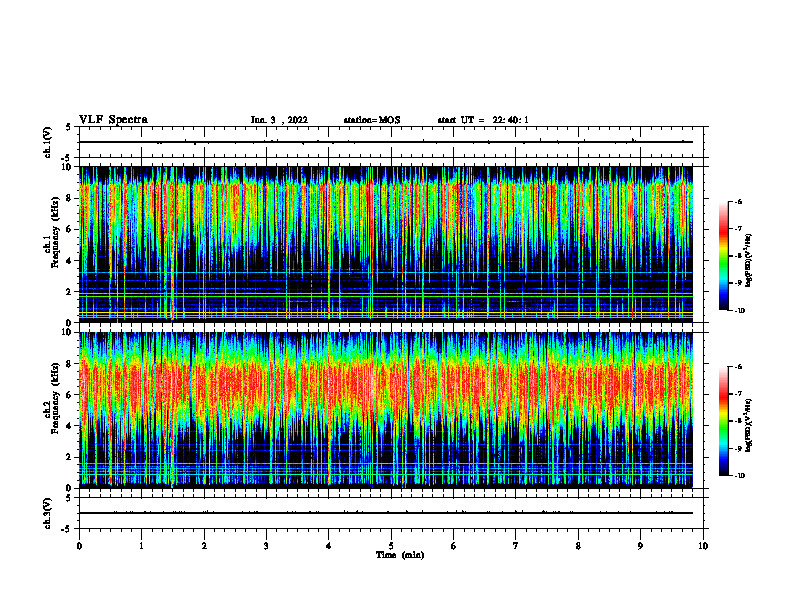This screenshot has width=792, height=612.
Task: Click the "10" kHz tick on ch.2 spectrogram
Action: [67, 333]
